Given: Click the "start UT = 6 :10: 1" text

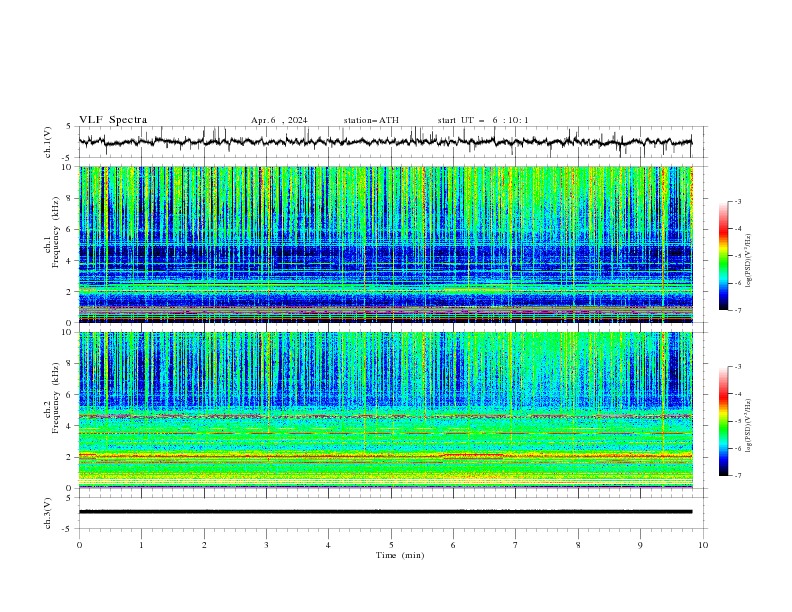Looking at the screenshot, I should pyautogui.click(x=483, y=120).
